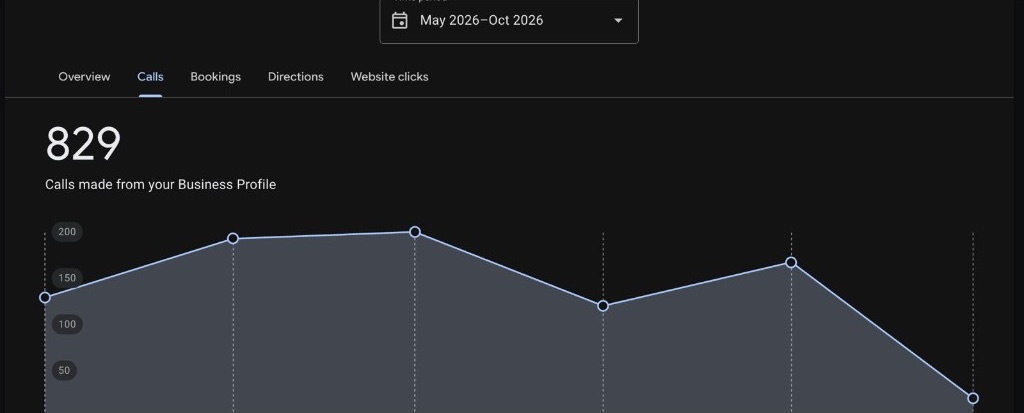Click the 829 total calls number
This screenshot has height=413, width=1024.
[x=84, y=144]
